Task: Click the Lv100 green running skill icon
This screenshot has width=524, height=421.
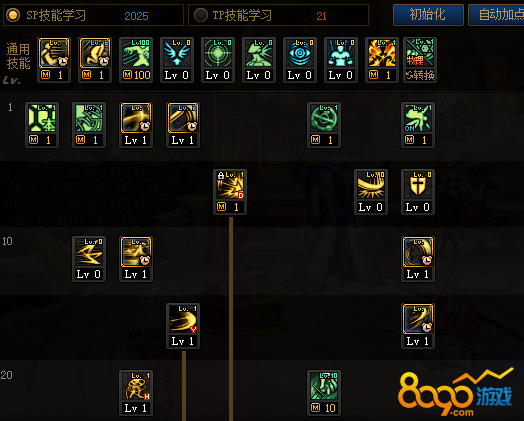Action: pyautogui.click(x=136, y=53)
